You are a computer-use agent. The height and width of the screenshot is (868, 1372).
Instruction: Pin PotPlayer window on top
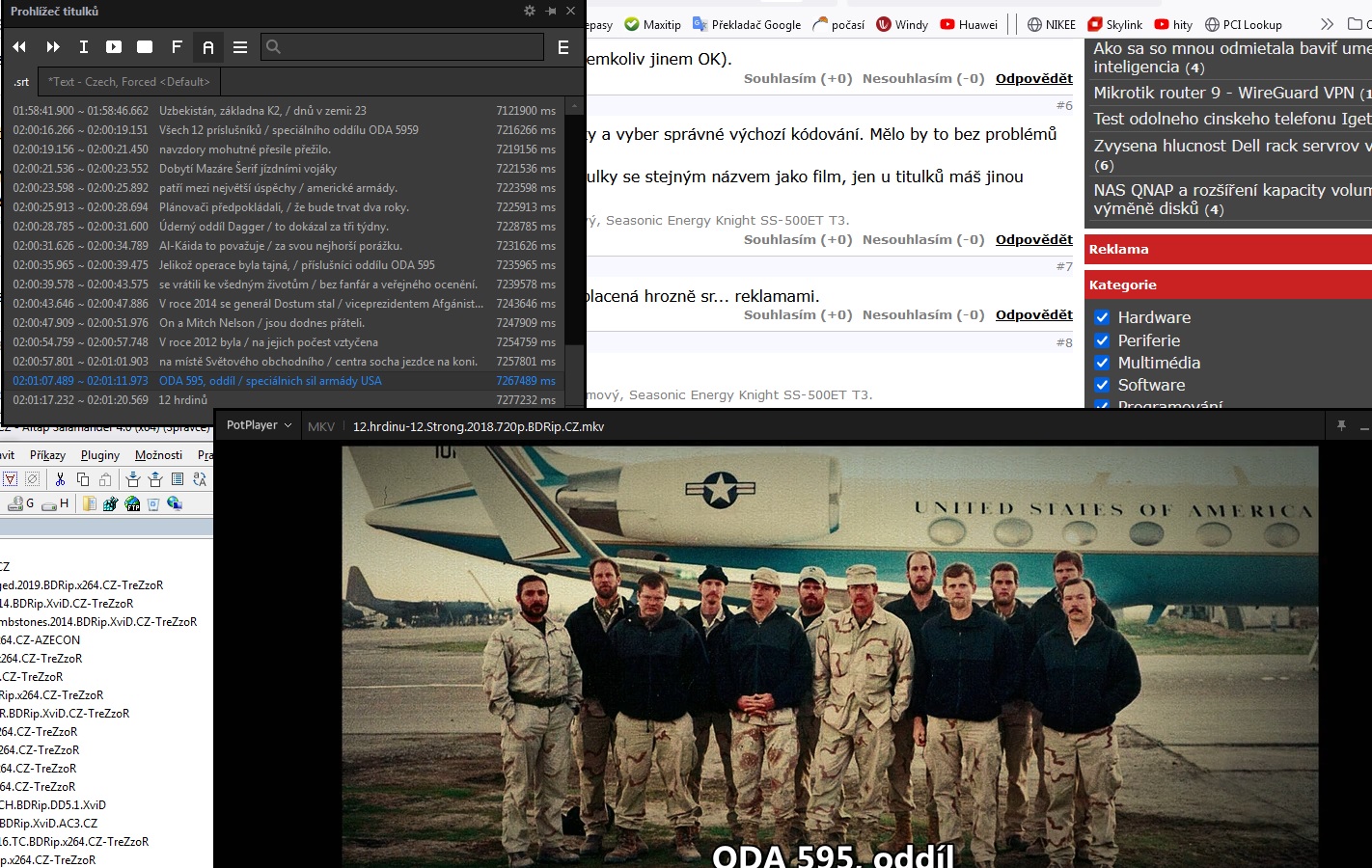pos(1341,425)
